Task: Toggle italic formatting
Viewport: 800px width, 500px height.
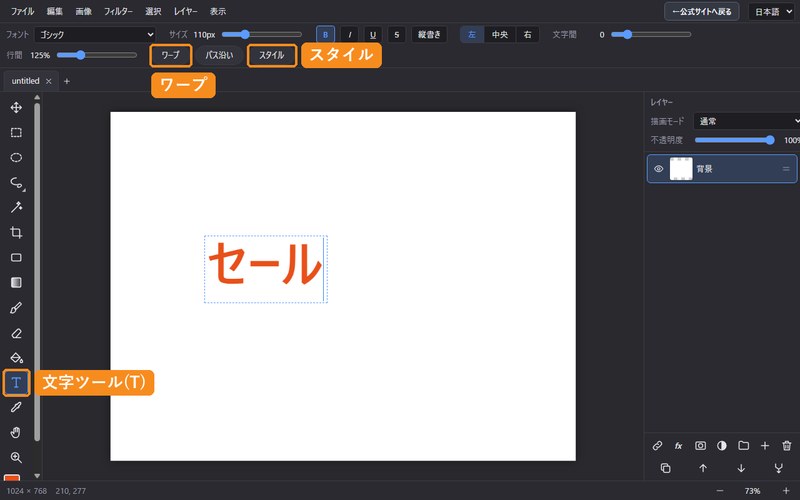Action: pos(349,35)
